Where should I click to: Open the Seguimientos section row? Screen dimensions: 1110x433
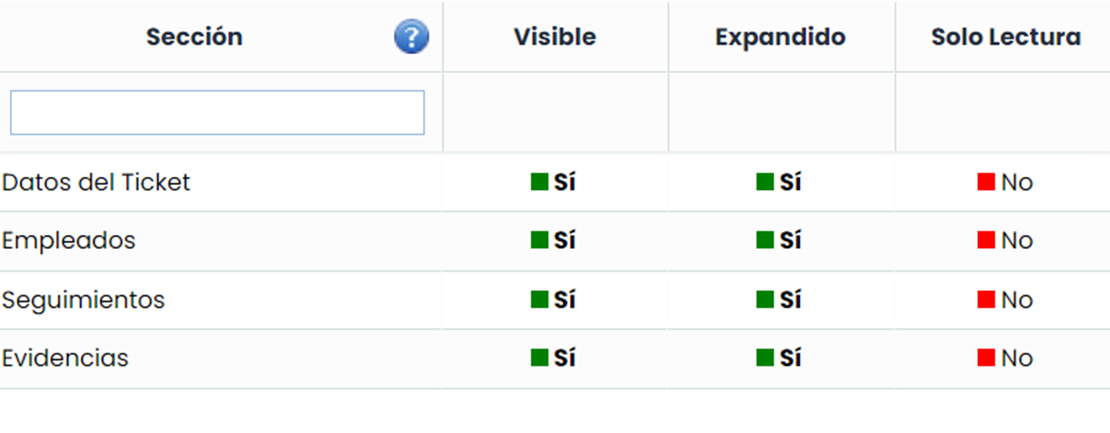(84, 300)
